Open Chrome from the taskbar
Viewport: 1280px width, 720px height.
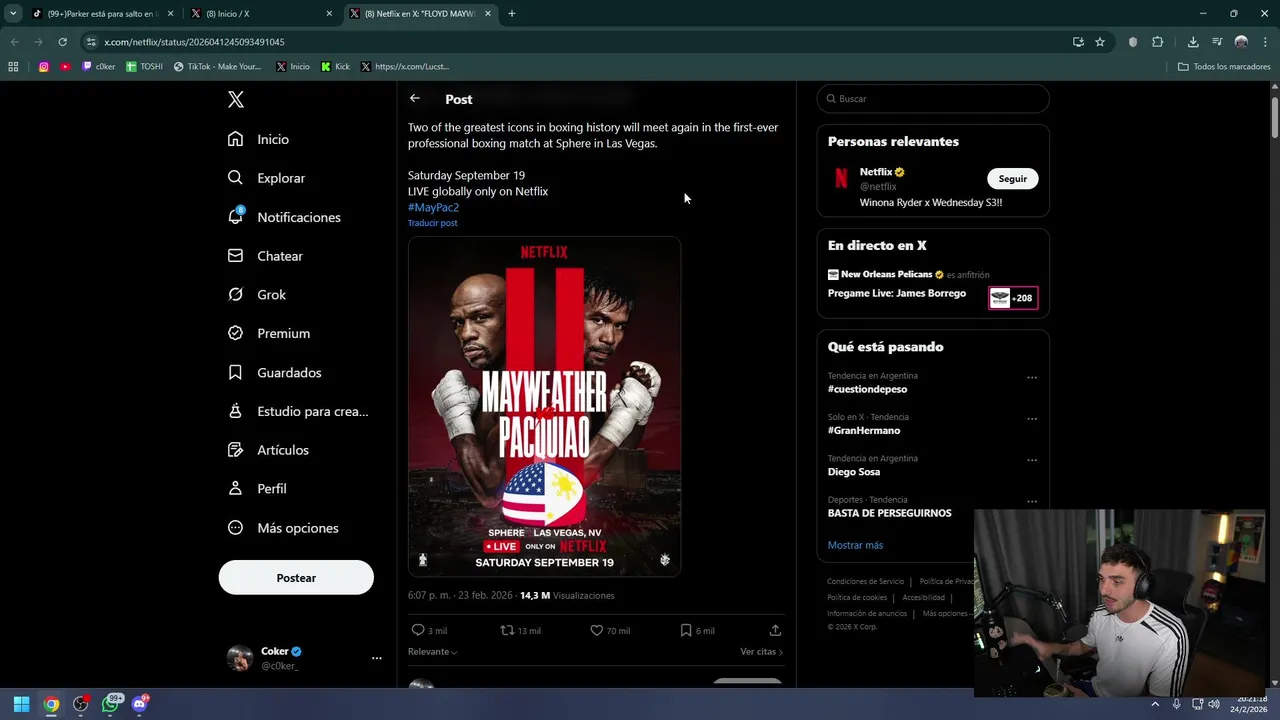[x=51, y=704]
